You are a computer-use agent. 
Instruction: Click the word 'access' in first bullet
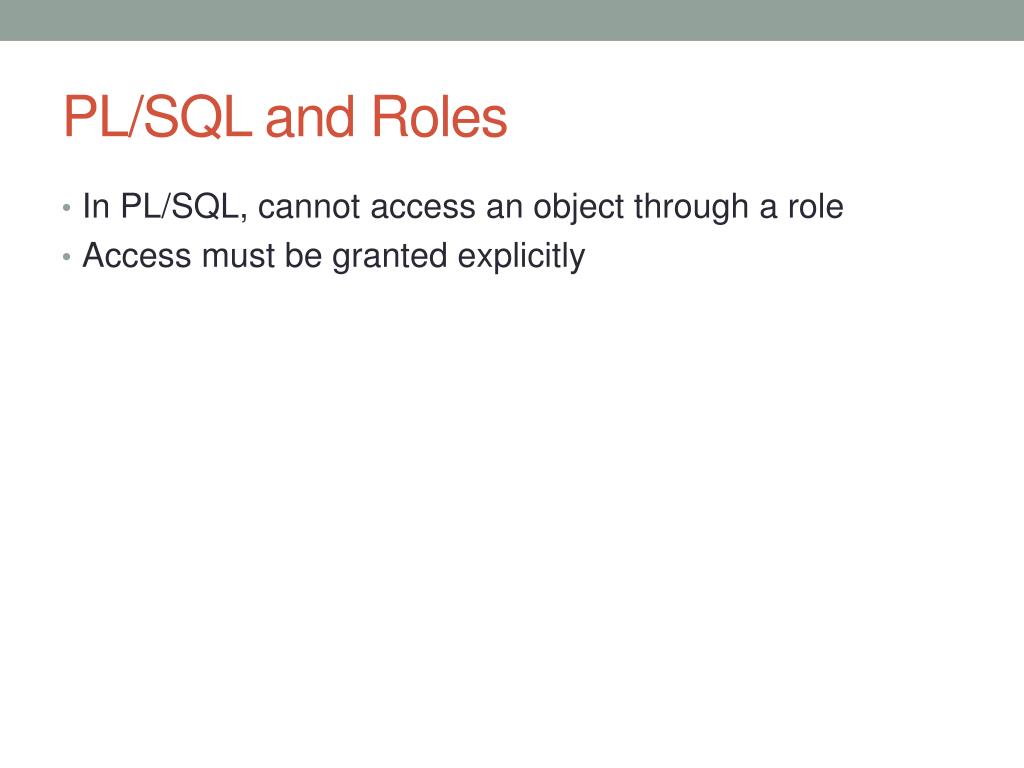(423, 208)
